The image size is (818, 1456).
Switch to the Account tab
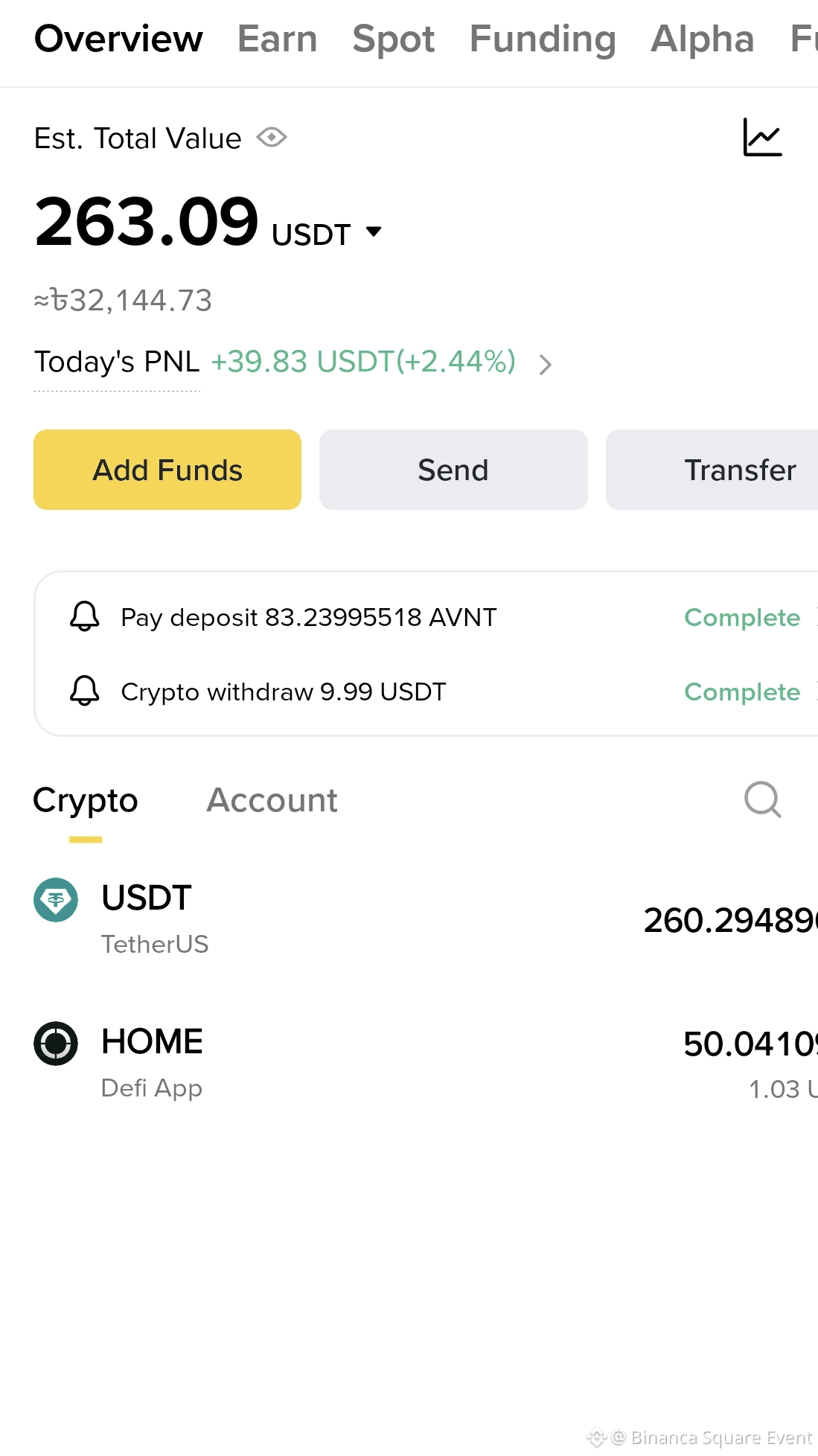coord(272,800)
